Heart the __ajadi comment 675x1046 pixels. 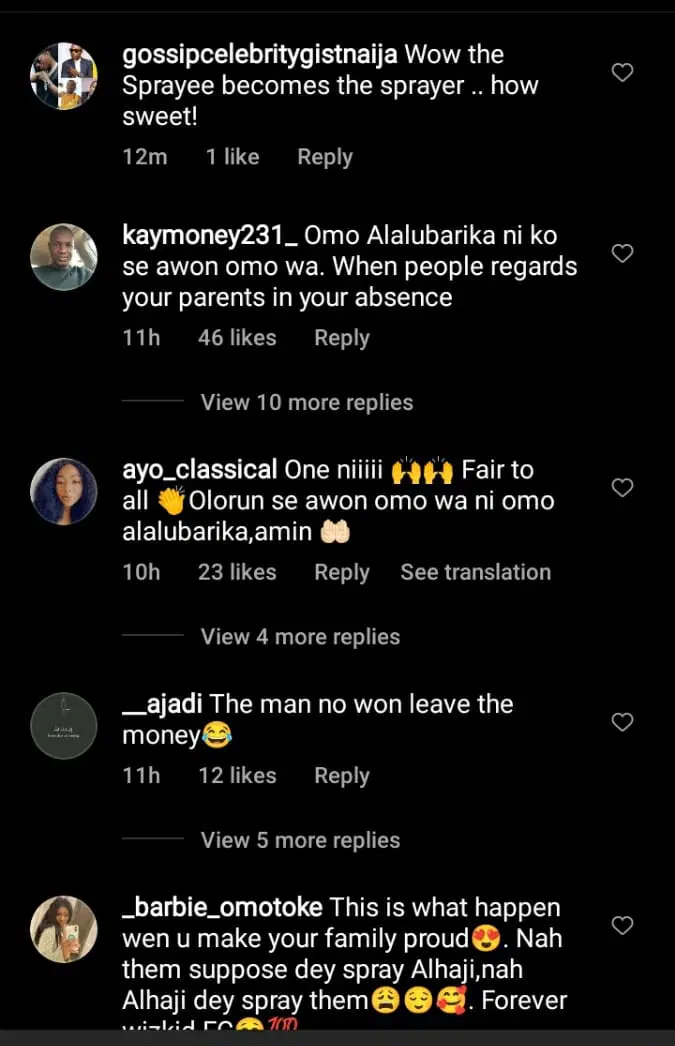tap(622, 722)
